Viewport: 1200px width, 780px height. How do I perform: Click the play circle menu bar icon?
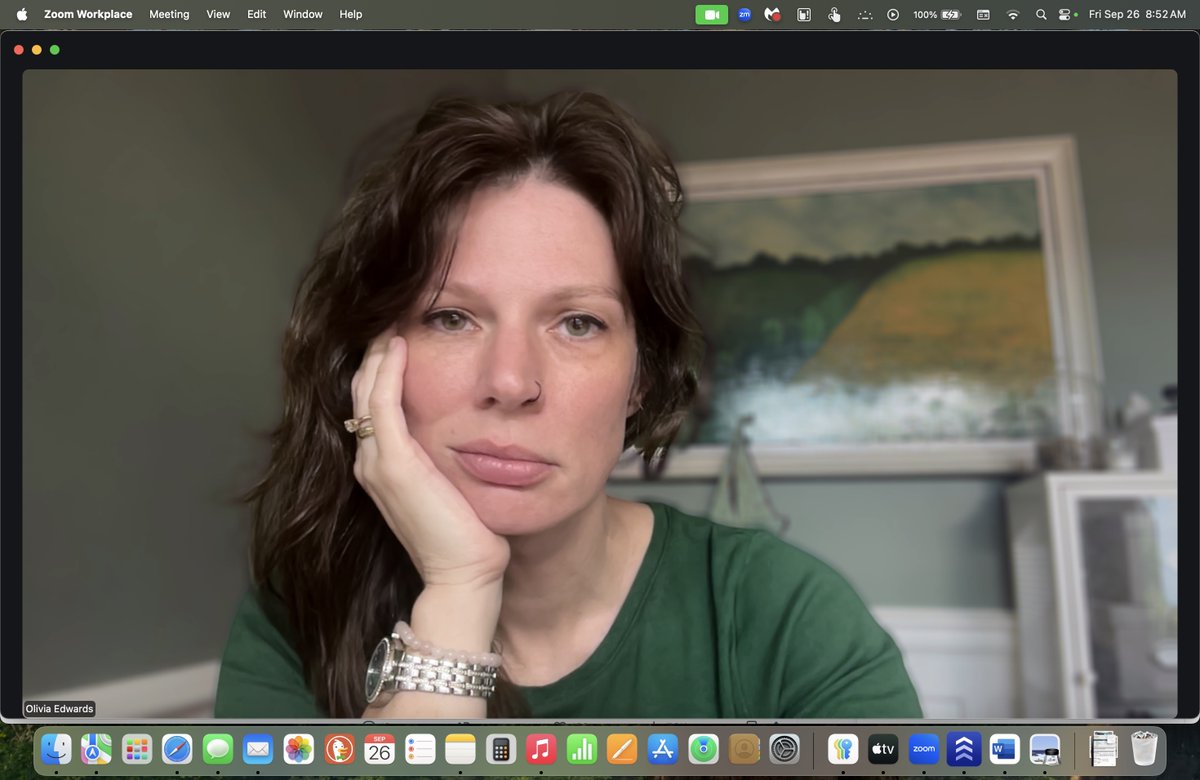click(893, 14)
